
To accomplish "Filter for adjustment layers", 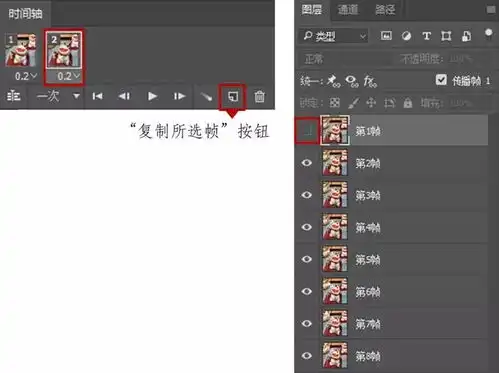I will pos(406,36).
